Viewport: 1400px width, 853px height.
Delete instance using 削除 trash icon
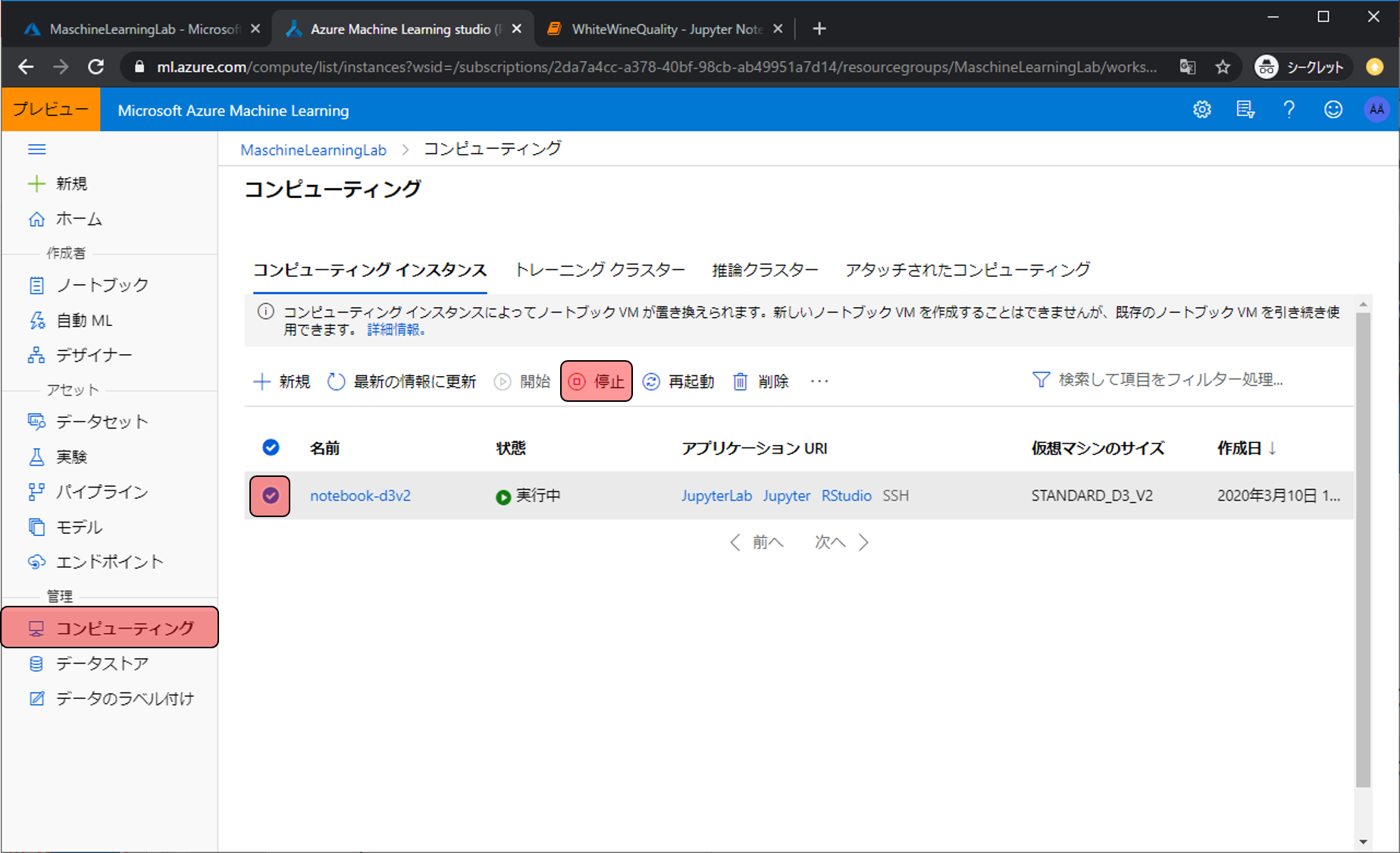point(761,381)
